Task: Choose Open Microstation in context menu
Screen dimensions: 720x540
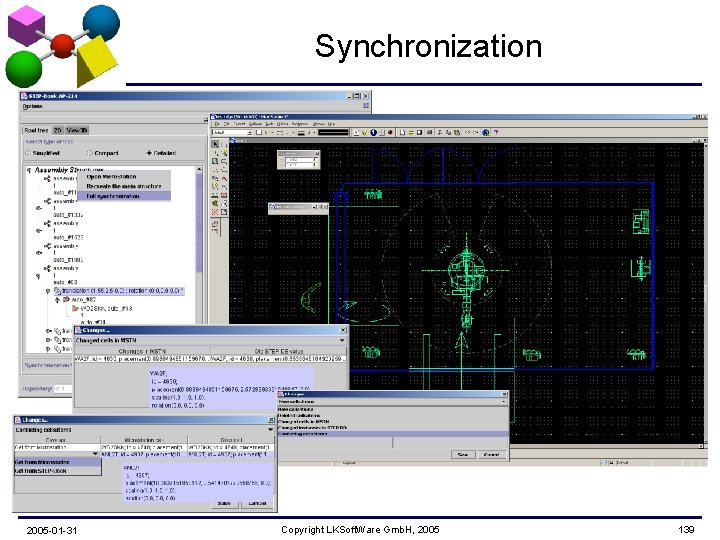Action: click(124, 177)
